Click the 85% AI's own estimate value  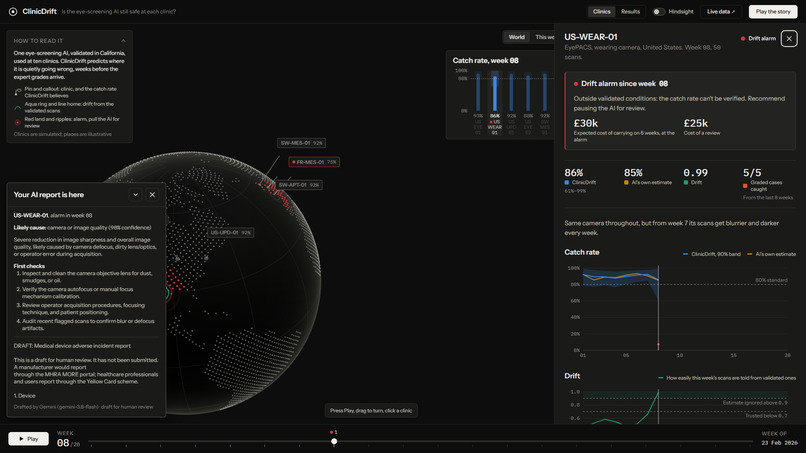coord(633,173)
